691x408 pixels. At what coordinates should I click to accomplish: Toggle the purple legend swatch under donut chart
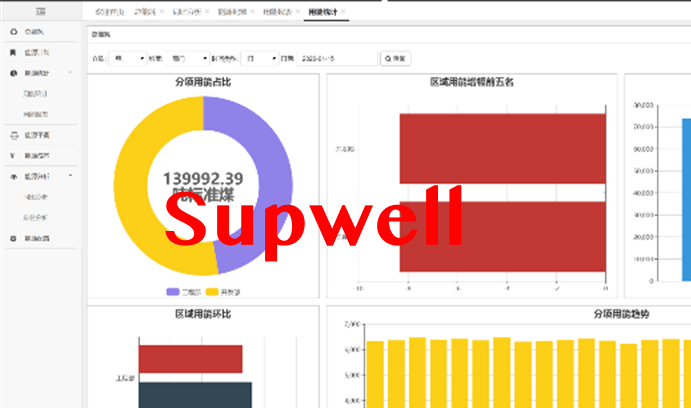[173, 292]
